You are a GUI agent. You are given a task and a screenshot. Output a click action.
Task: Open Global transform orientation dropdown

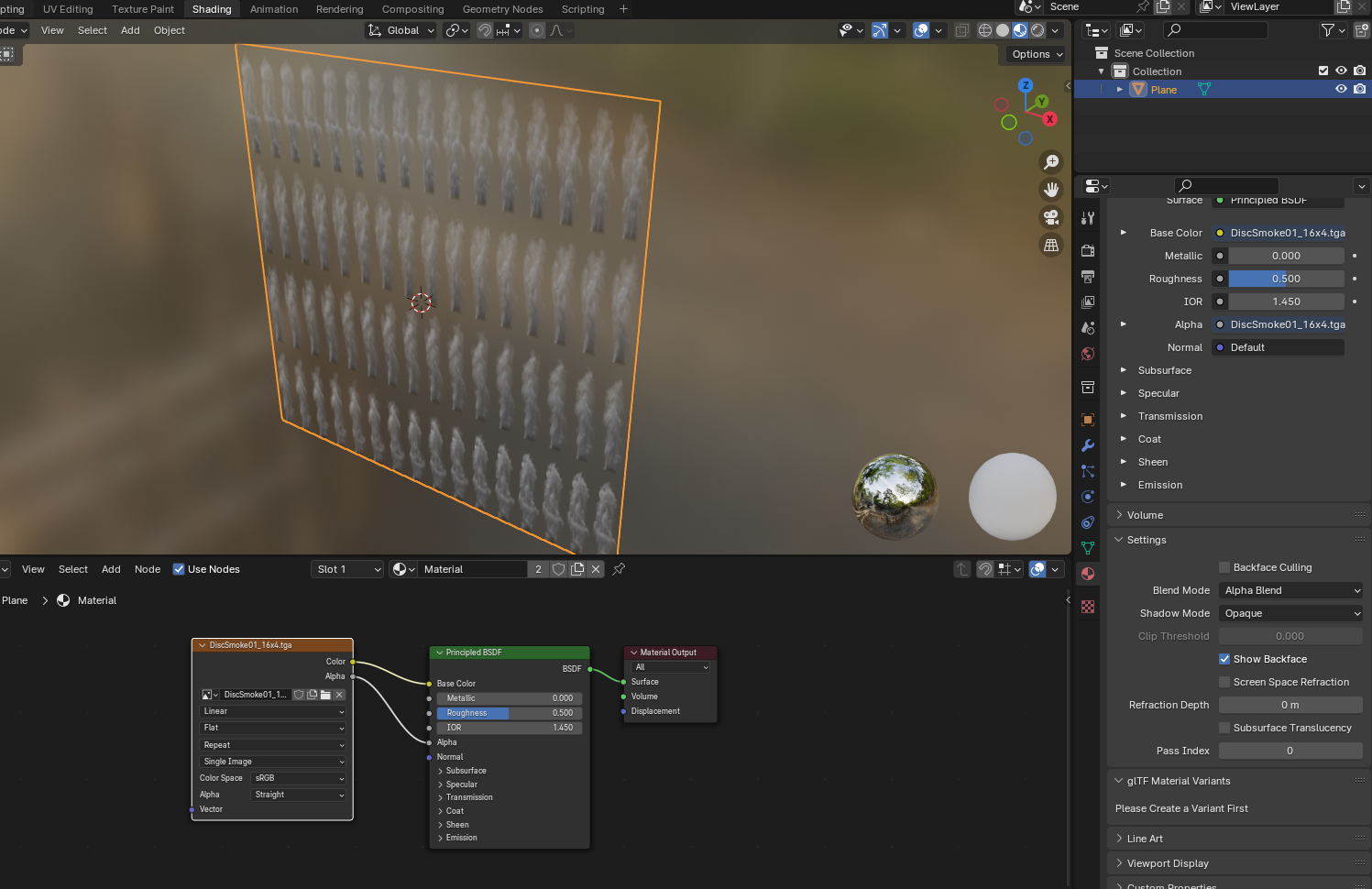coord(401,30)
